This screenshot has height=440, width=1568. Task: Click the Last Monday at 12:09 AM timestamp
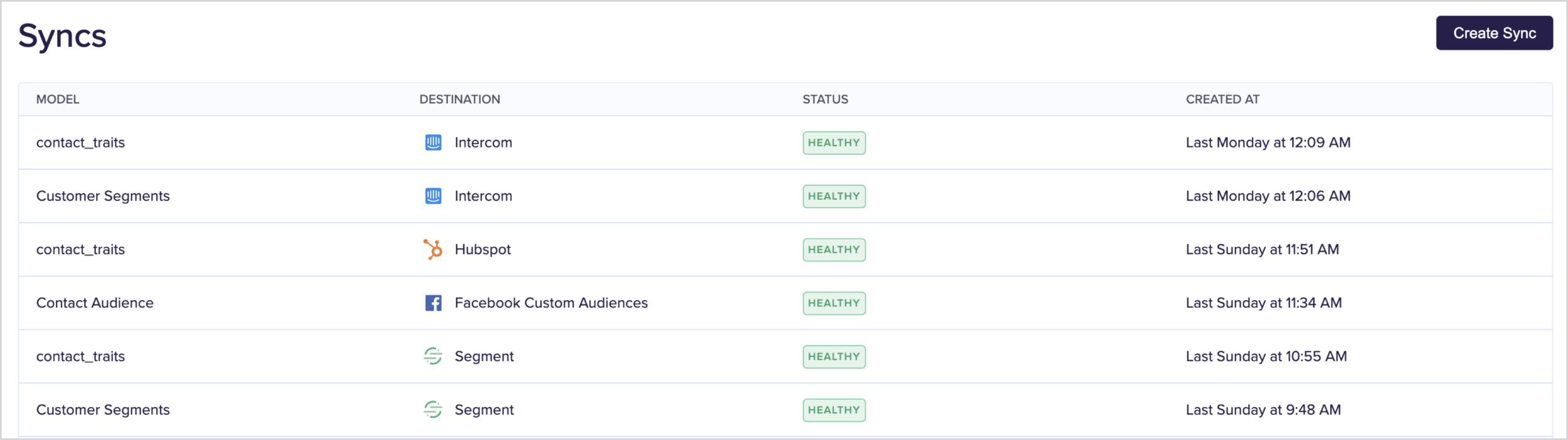[x=1268, y=143]
